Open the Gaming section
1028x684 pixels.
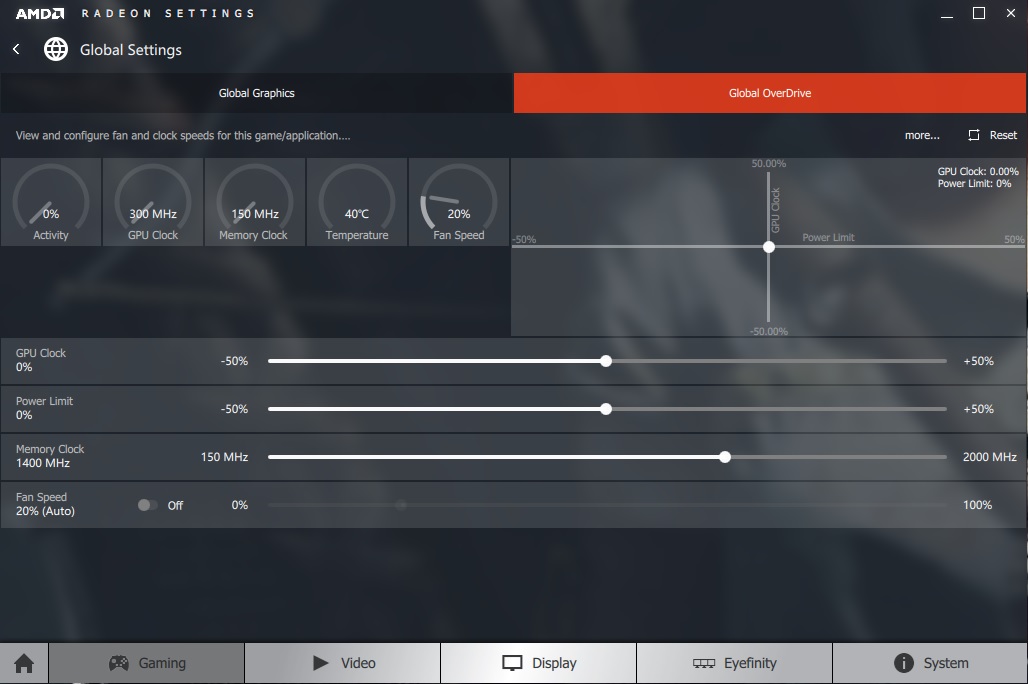(x=147, y=663)
